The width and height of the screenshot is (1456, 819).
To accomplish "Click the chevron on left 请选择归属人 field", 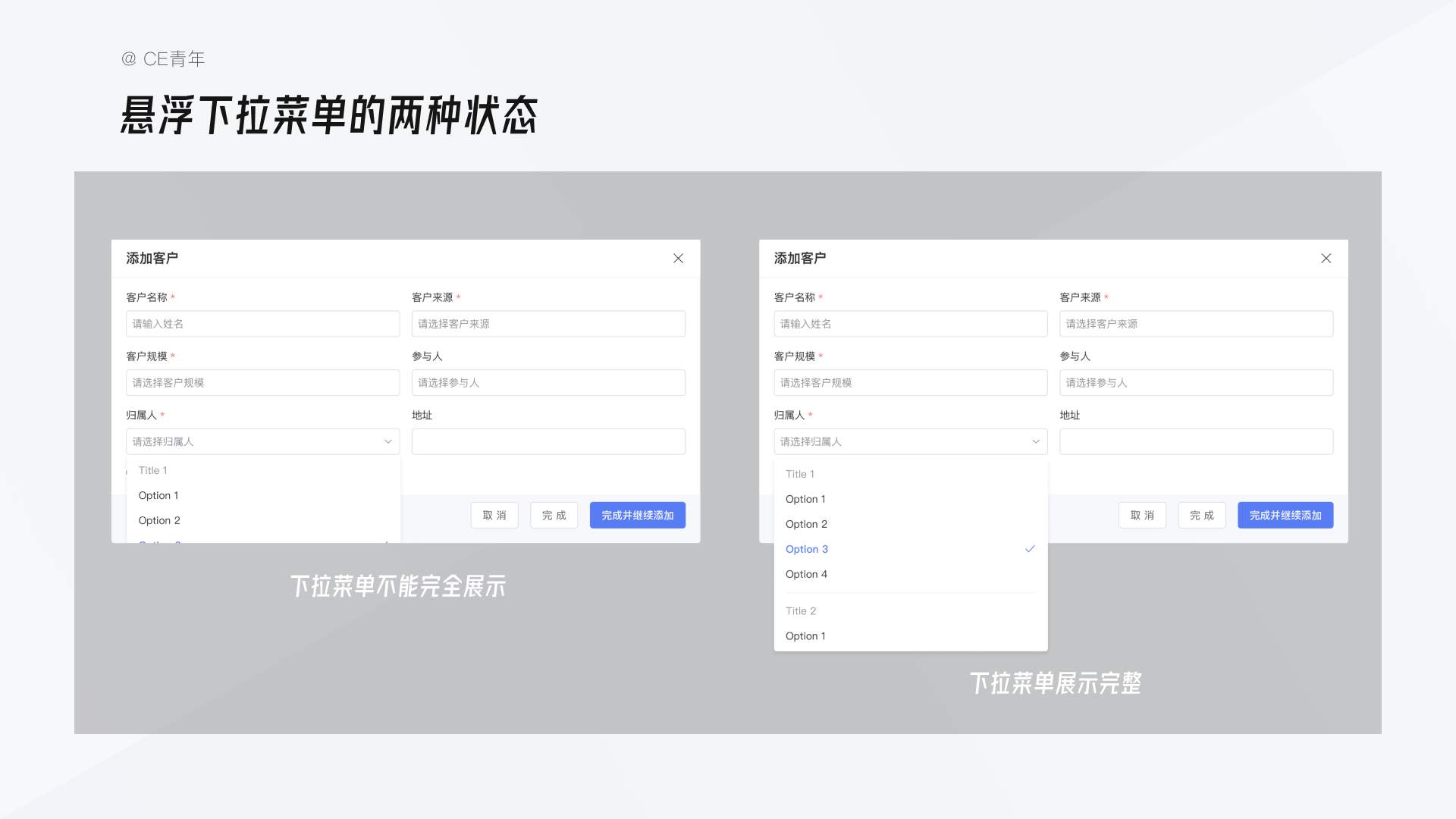I will 388,441.
